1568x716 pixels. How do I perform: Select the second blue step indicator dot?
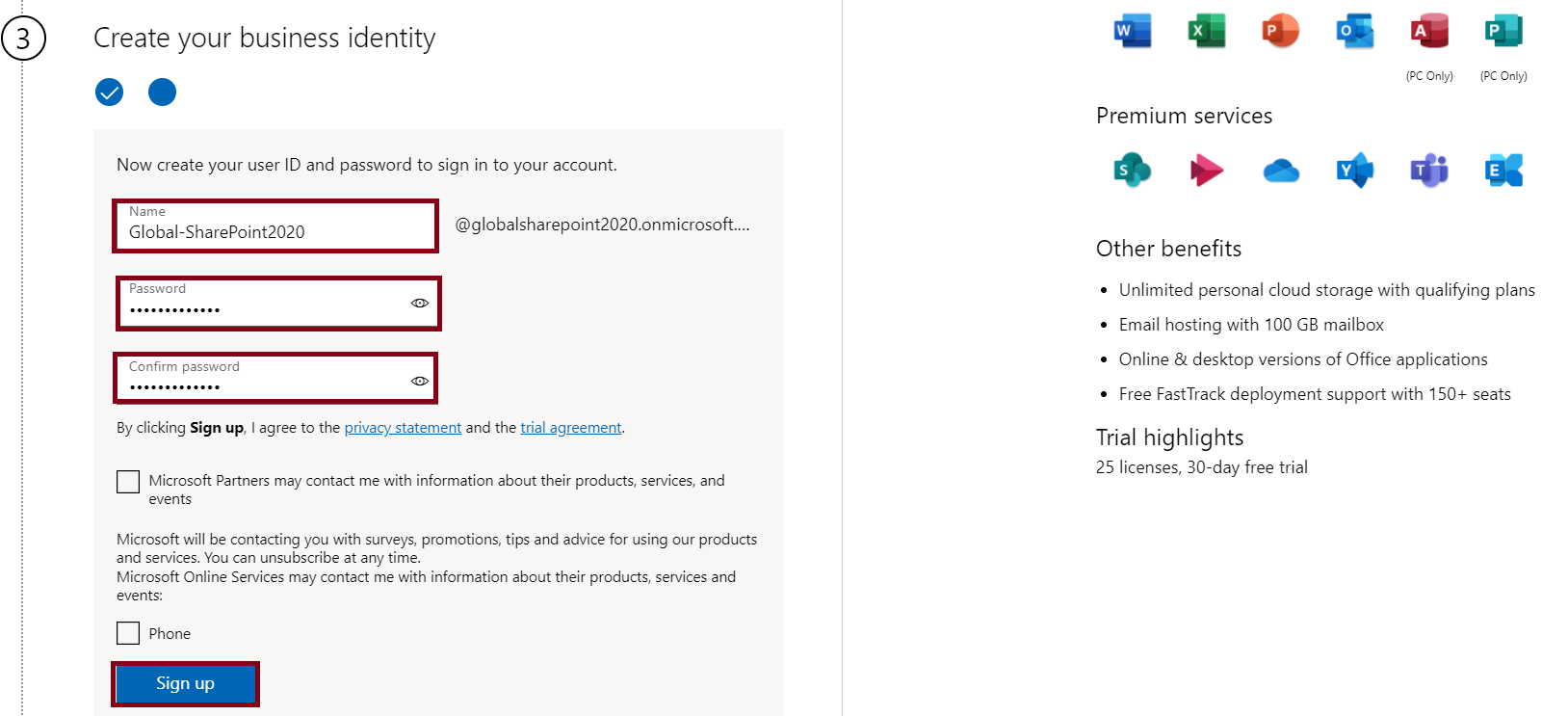point(162,93)
